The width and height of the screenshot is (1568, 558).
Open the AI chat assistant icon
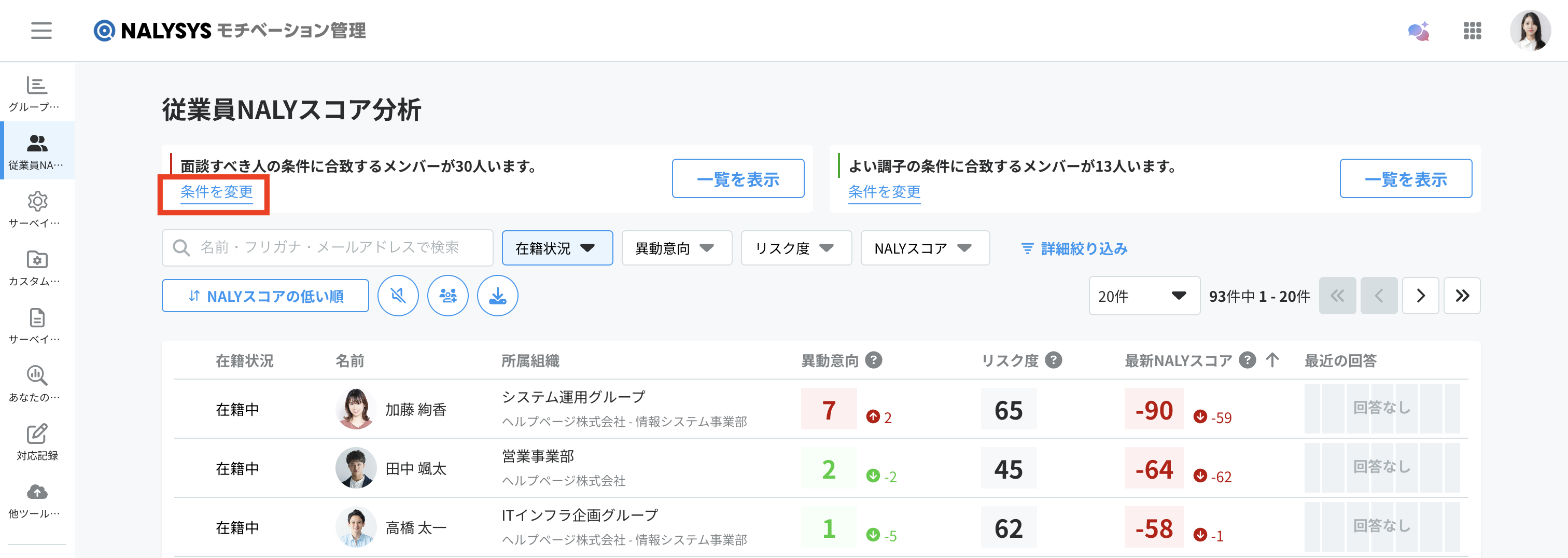click(1419, 31)
